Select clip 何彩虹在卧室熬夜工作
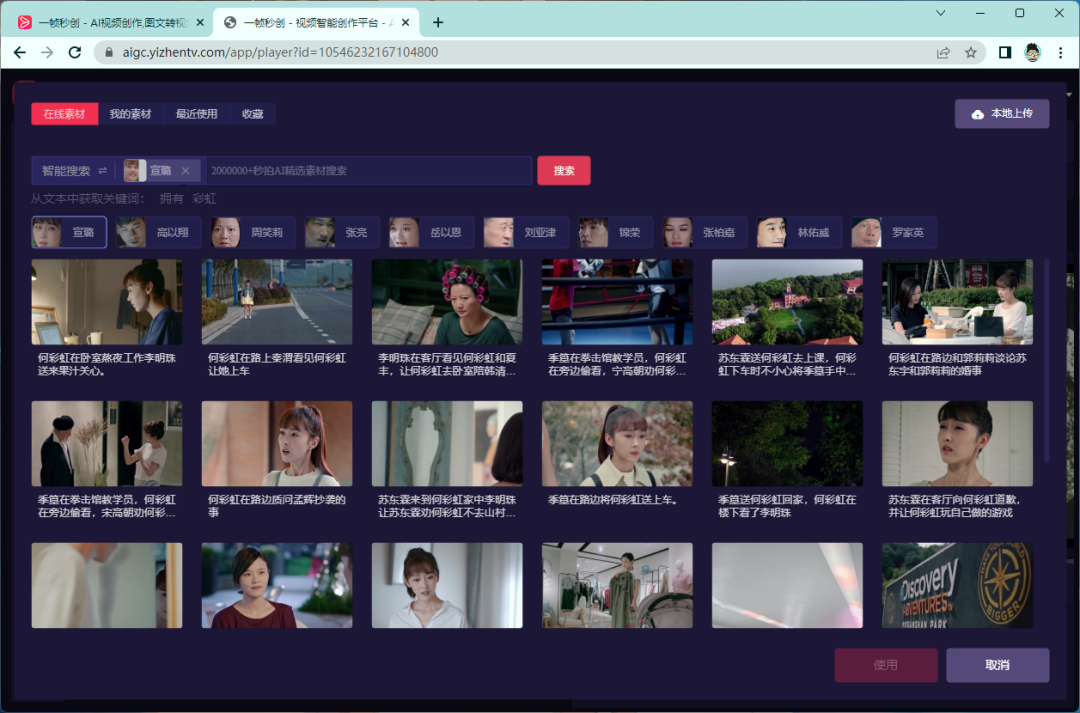 point(107,302)
